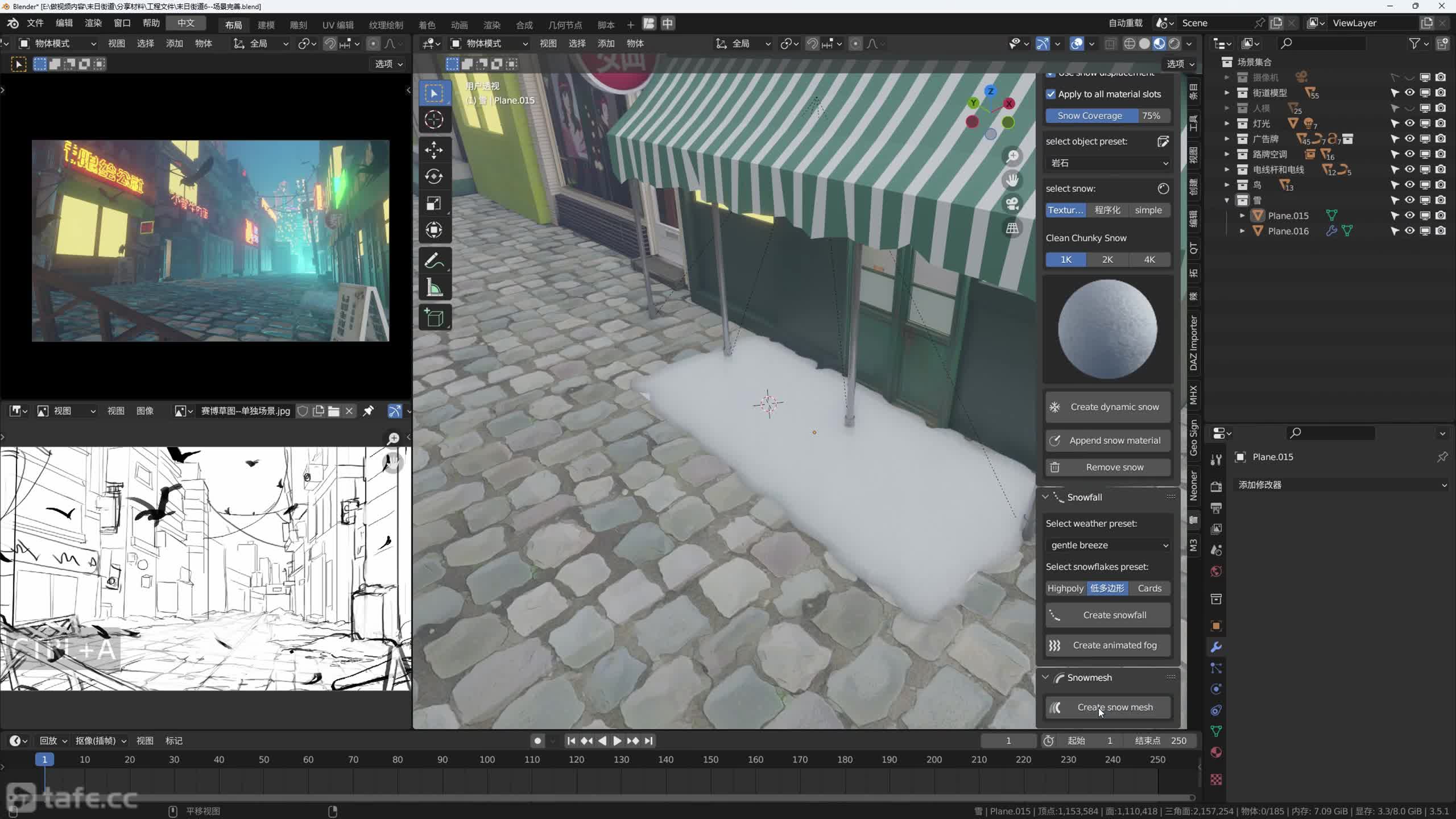The image size is (1456, 819).
Task: Collapse the Snowmesh panel
Action: (1045, 677)
